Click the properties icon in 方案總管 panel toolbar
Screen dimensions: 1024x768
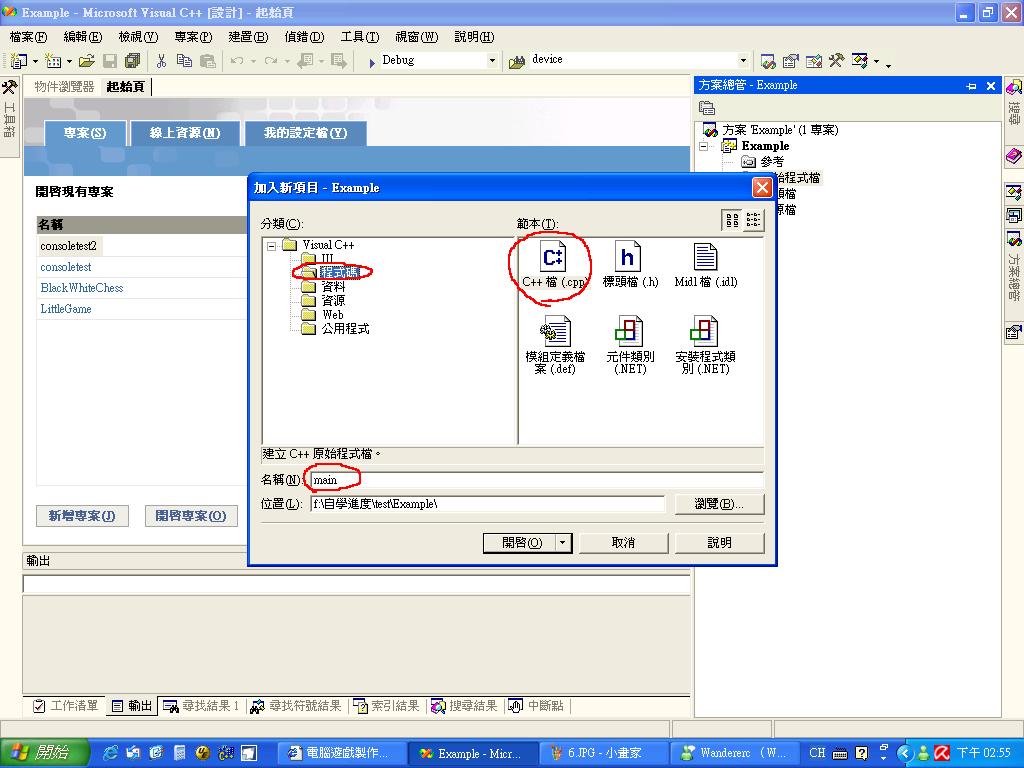(x=707, y=108)
